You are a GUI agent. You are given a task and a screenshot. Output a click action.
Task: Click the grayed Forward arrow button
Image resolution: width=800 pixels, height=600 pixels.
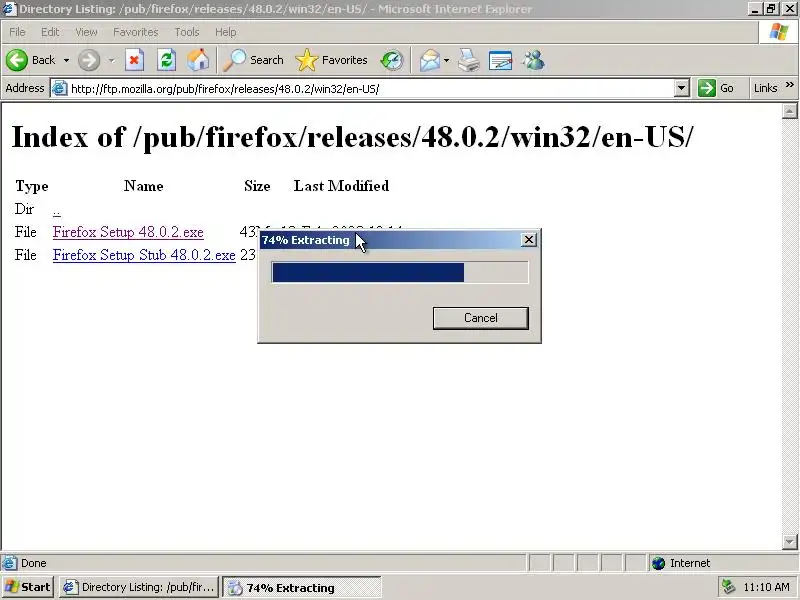coord(89,60)
